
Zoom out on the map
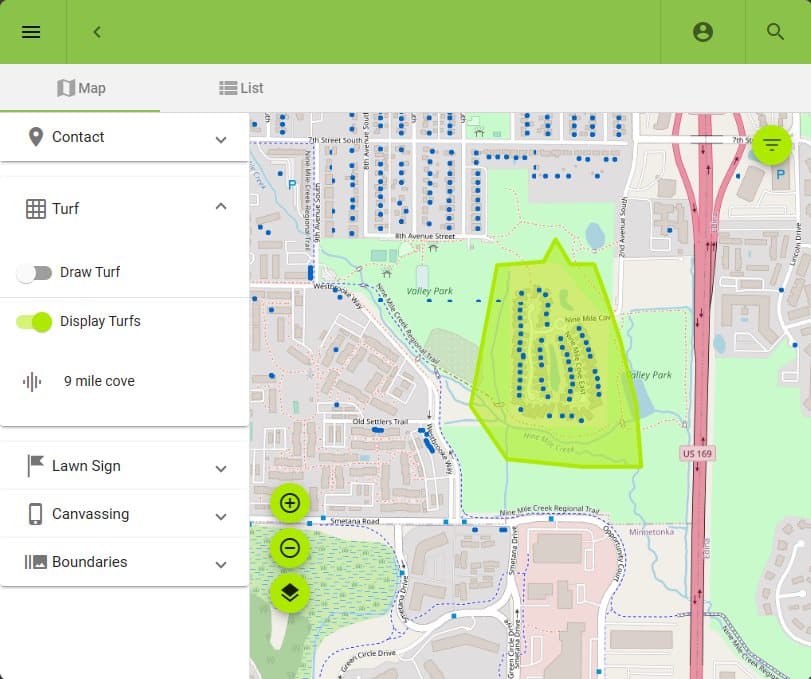(290, 548)
